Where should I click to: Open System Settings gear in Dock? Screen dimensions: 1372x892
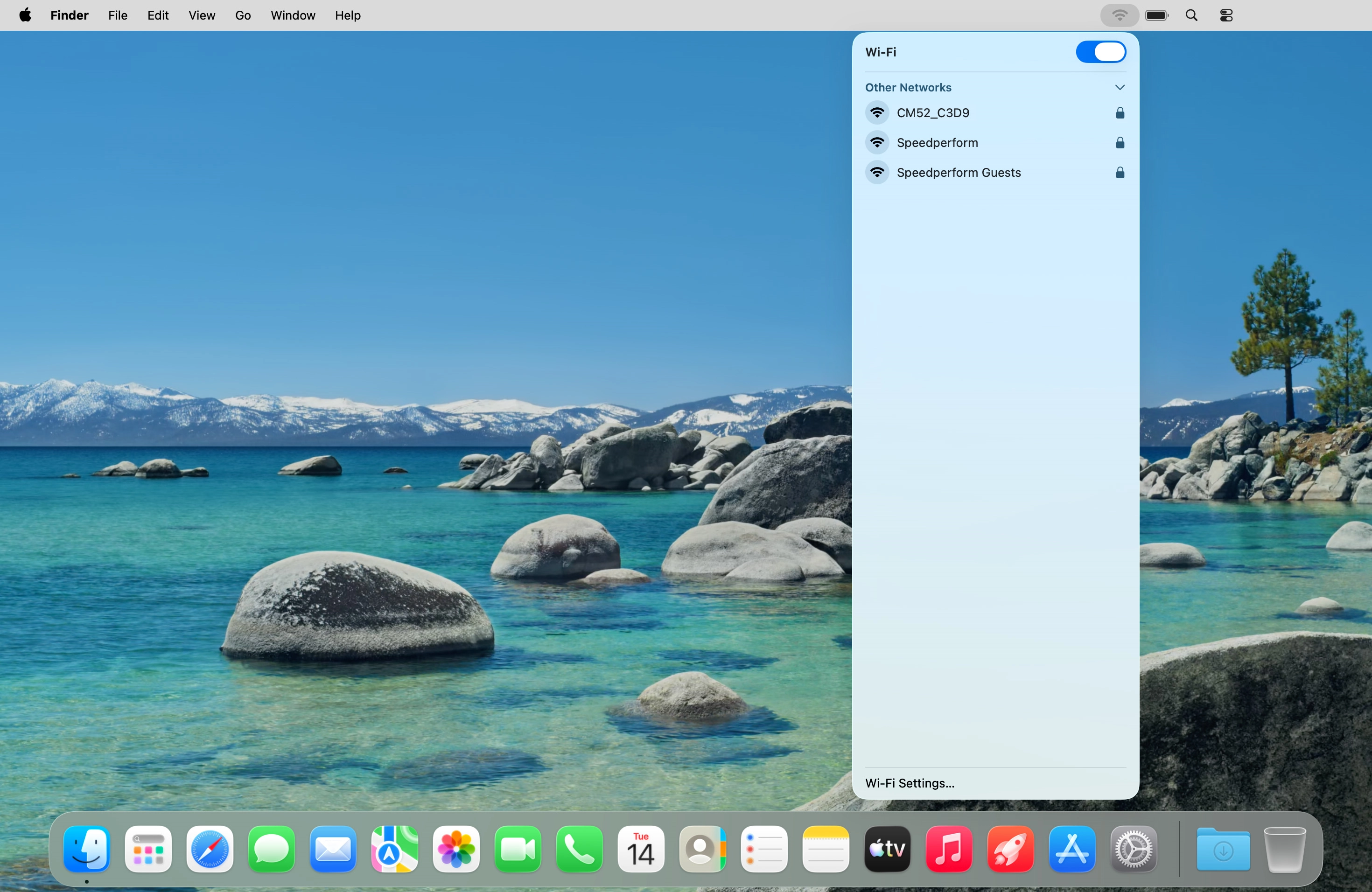1134,850
